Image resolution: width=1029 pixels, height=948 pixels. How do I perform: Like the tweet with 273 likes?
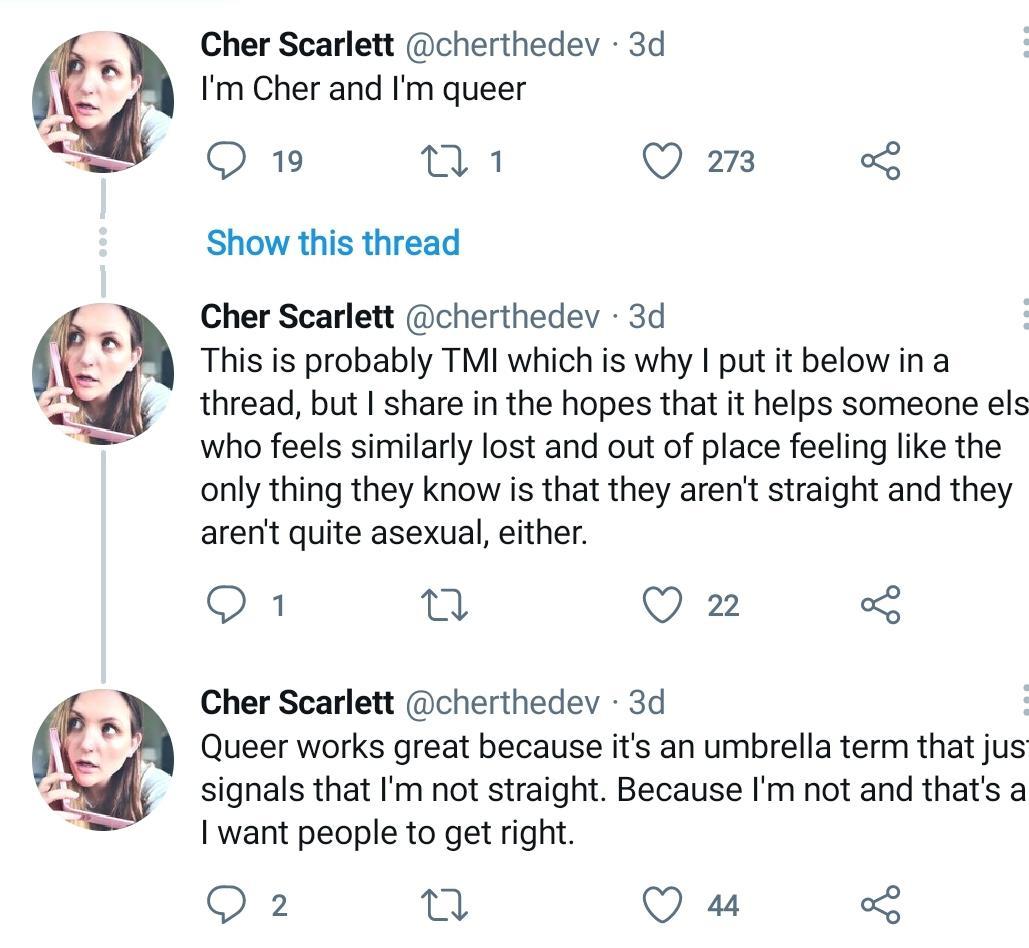coord(661,161)
